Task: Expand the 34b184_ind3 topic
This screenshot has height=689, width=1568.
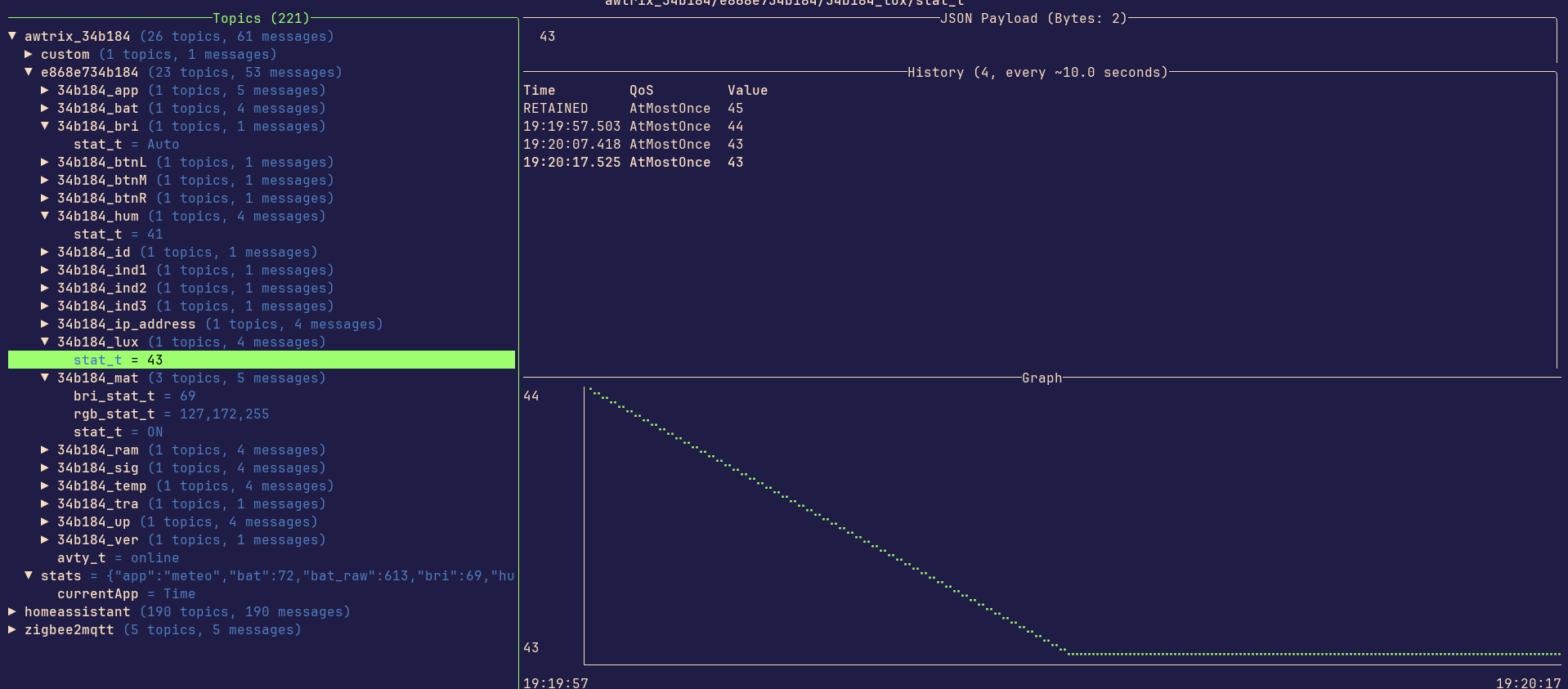Action: pos(45,306)
